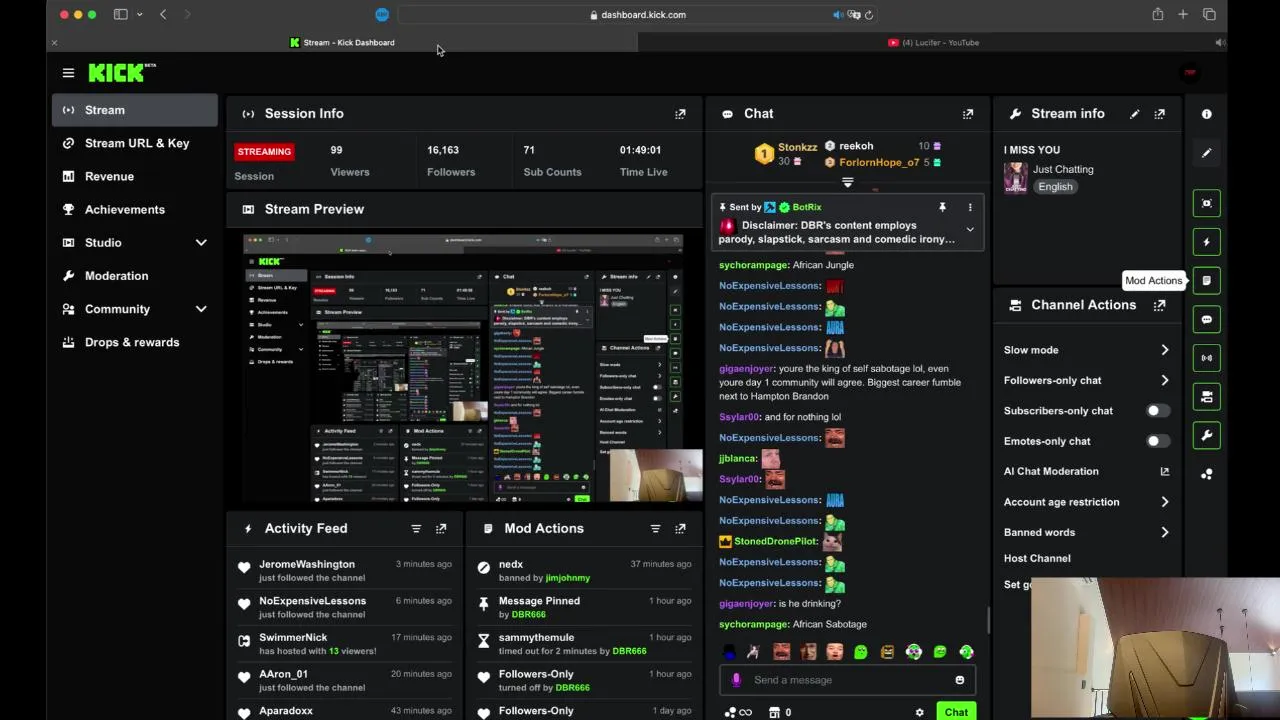Click SwimmerNick host entry in Activity Feed

click(x=344, y=643)
